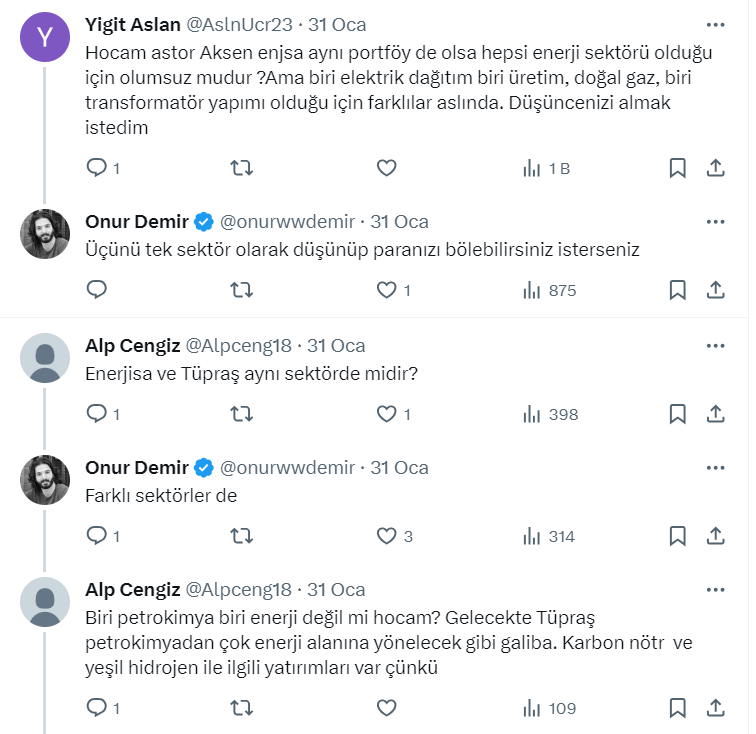Bookmark Yigit Aslan's tweet
The height and width of the screenshot is (734, 756).
677,168
